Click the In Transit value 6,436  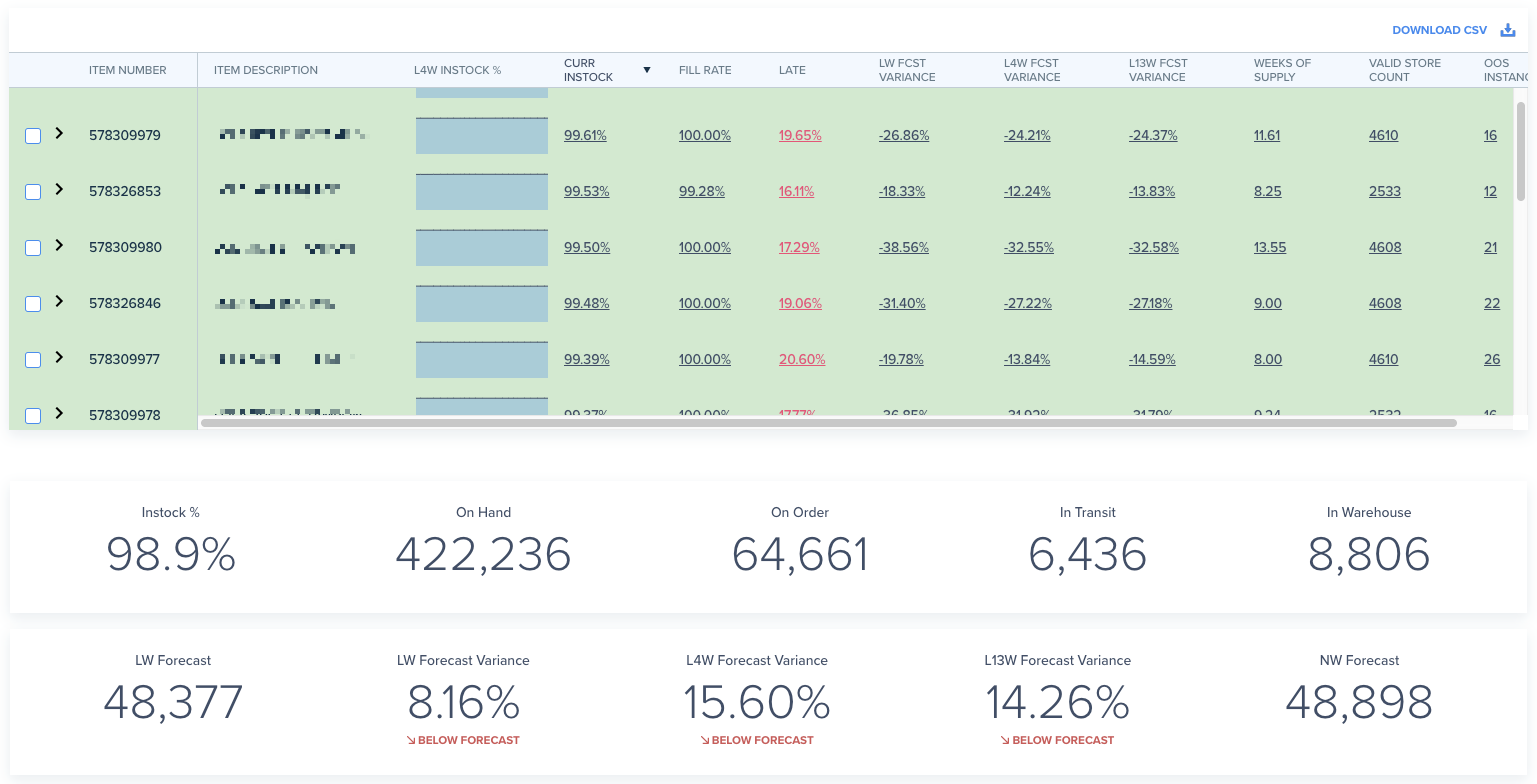click(1088, 555)
